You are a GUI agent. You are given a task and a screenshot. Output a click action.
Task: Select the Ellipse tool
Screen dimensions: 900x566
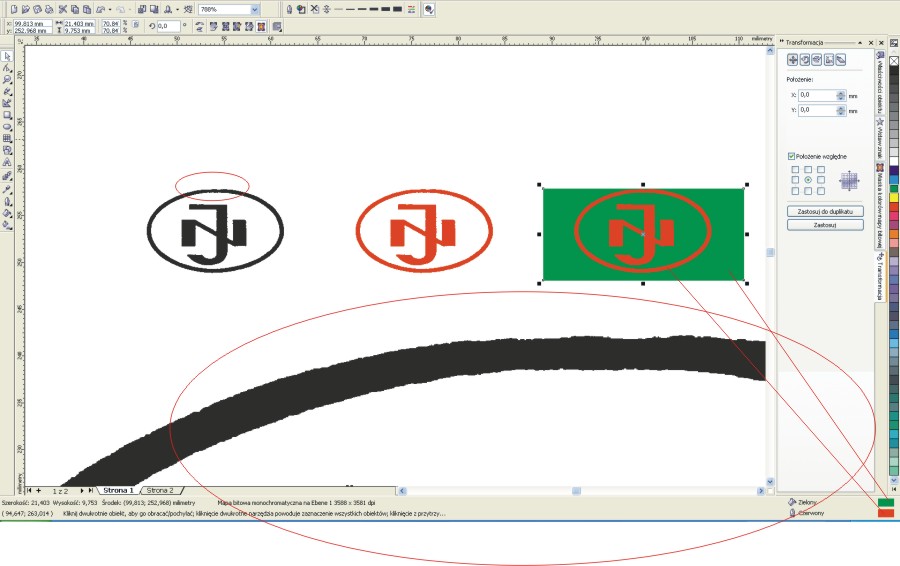(7, 127)
